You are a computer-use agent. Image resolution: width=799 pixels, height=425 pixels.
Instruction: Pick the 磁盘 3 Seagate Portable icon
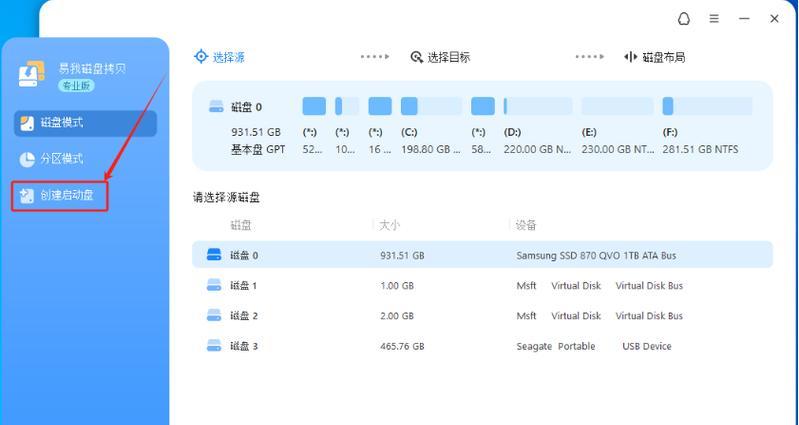click(x=214, y=346)
